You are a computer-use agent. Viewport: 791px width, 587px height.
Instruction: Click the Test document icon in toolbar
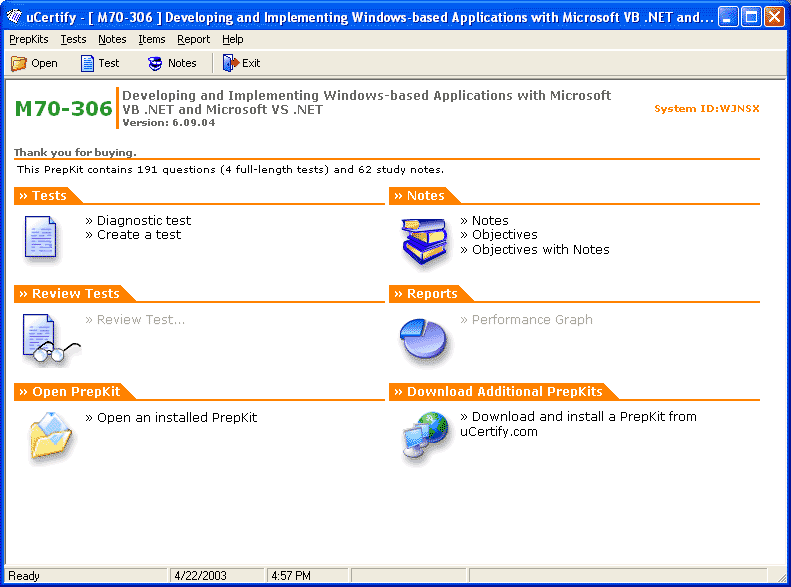(x=87, y=63)
